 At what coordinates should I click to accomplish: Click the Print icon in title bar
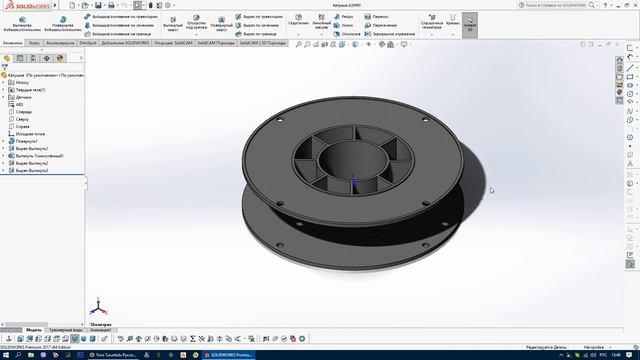[111, 5]
